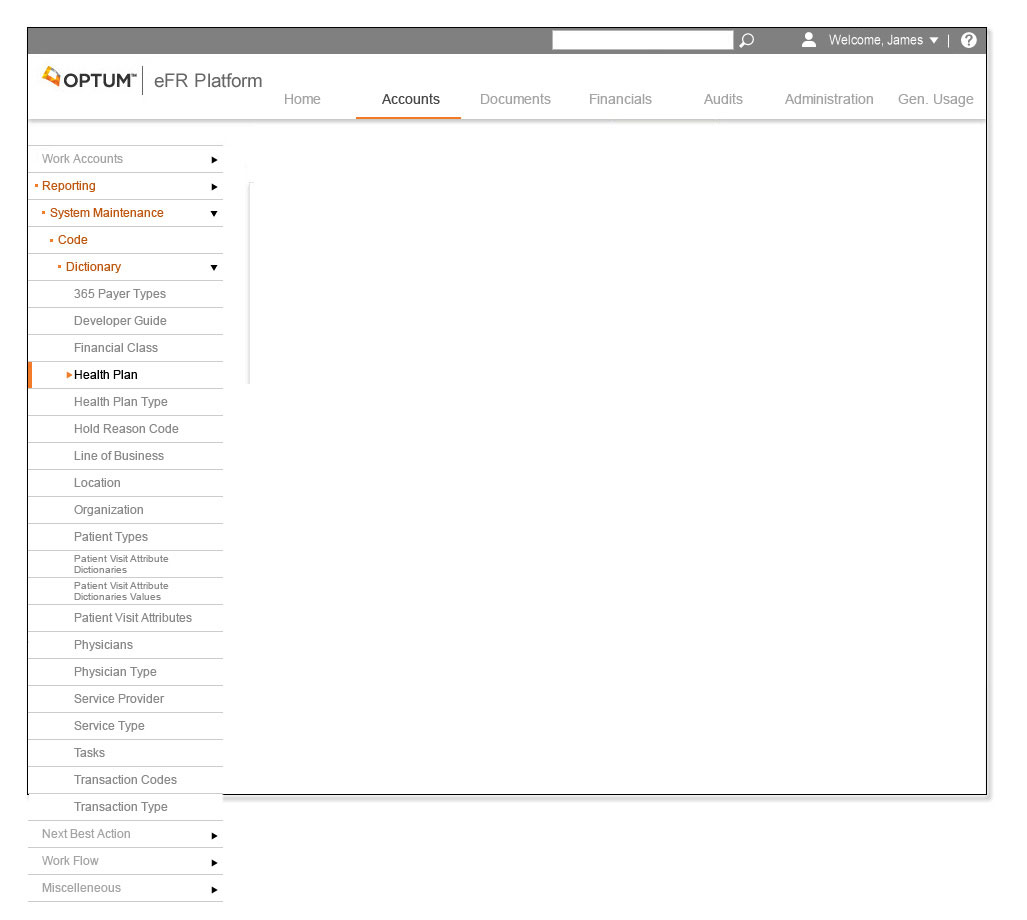Click the Optum logo

pos(90,79)
